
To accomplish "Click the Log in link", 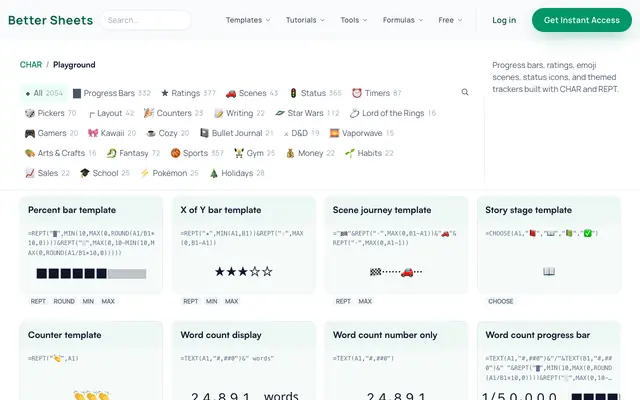I will [x=504, y=20].
